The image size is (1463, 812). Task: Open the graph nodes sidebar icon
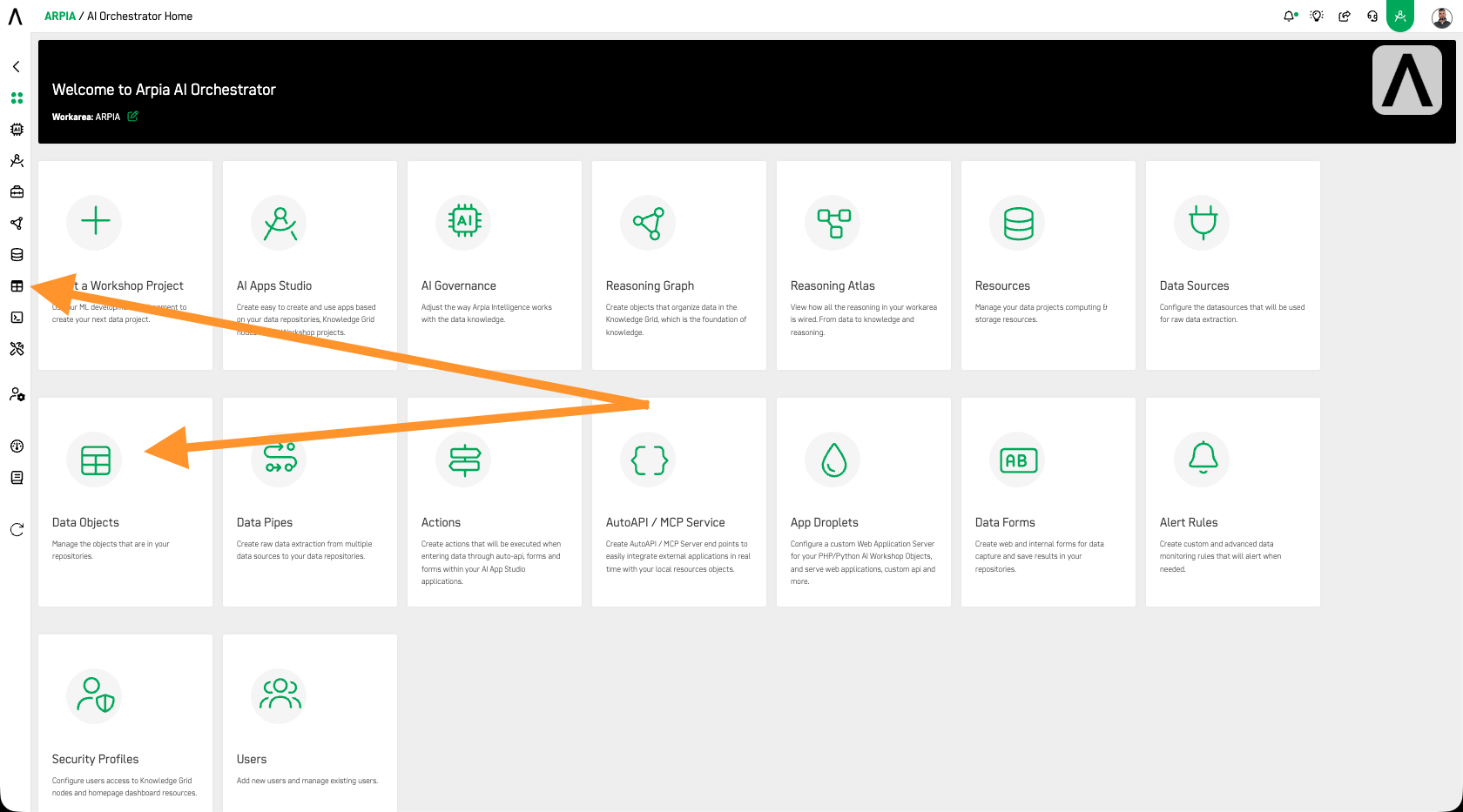(x=17, y=224)
